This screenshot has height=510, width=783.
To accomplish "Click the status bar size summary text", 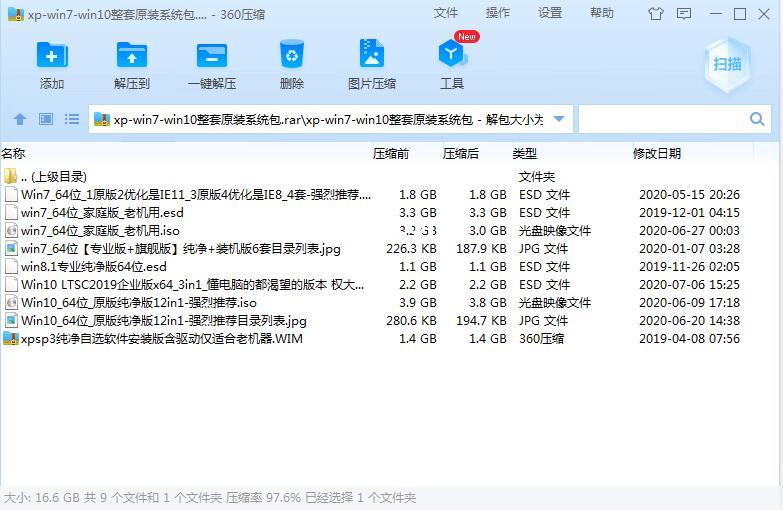I will coord(210,498).
